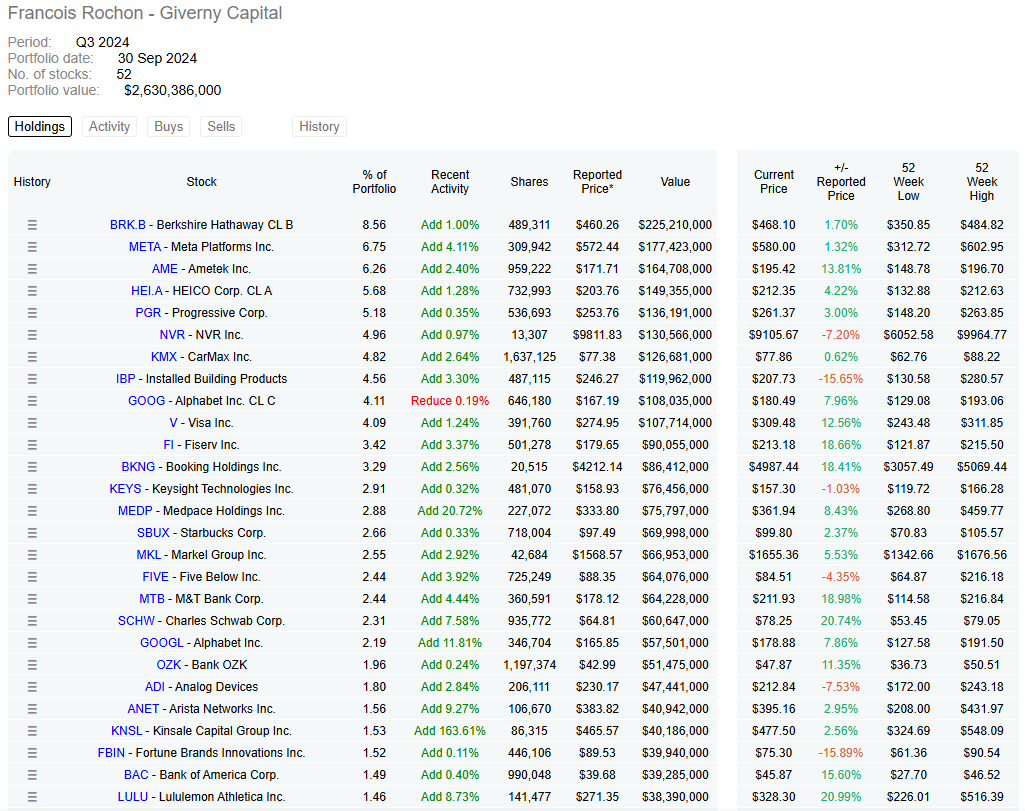Click history icon next to Alphabet CL C

[x=32, y=401]
